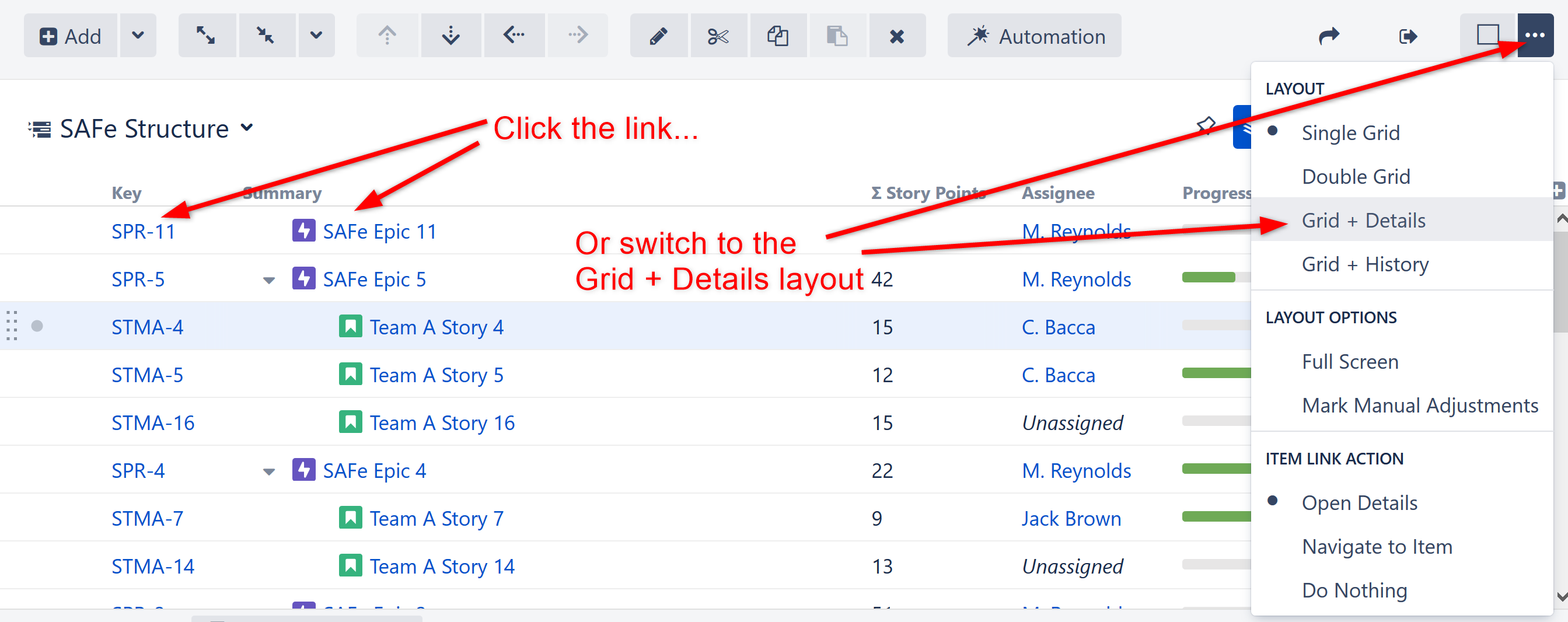
Task: Open the SAFe Structure name dropdown
Action: (x=246, y=128)
